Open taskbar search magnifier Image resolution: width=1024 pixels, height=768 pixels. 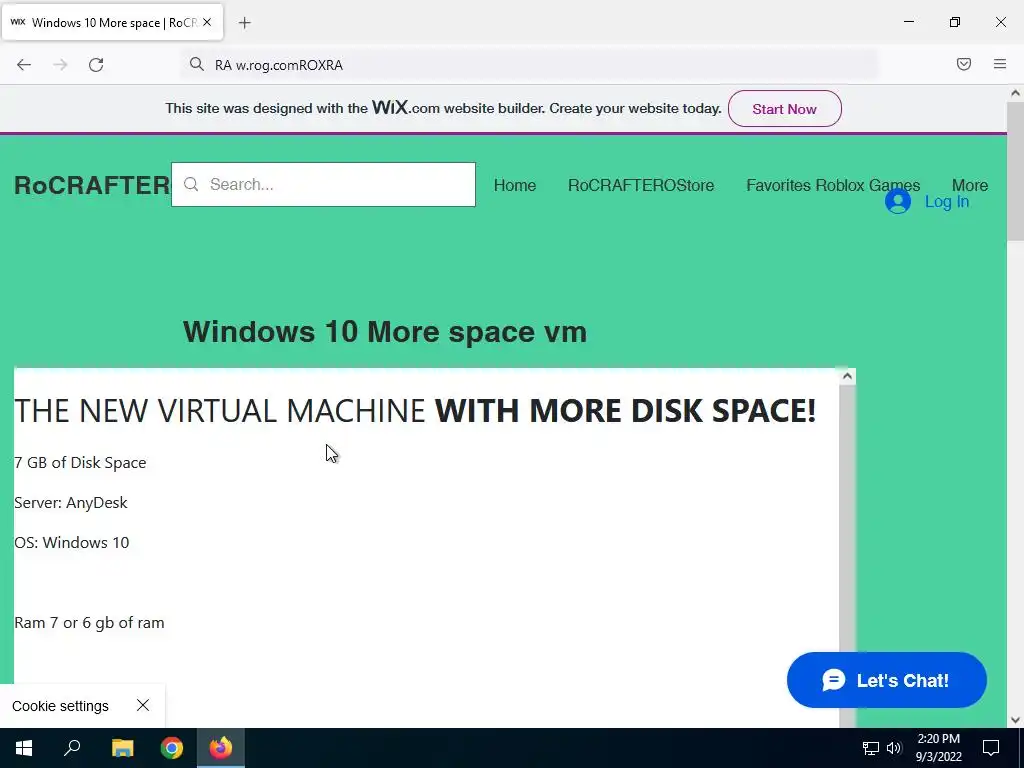tap(72, 748)
